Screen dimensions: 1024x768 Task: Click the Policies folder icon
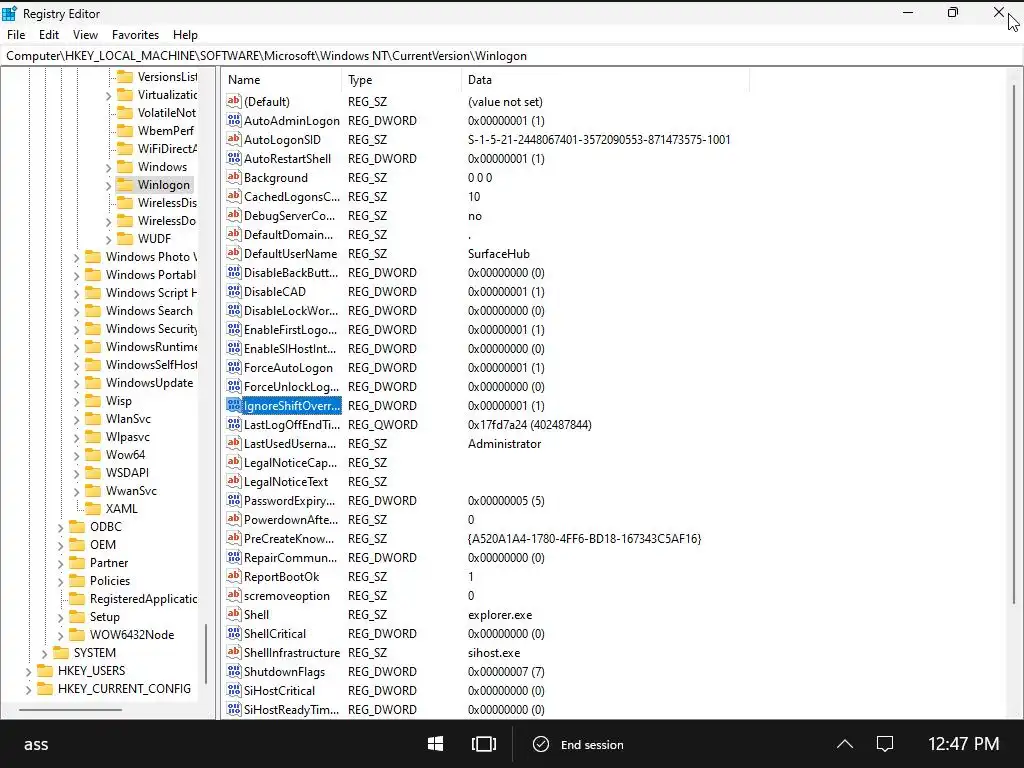click(78, 581)
